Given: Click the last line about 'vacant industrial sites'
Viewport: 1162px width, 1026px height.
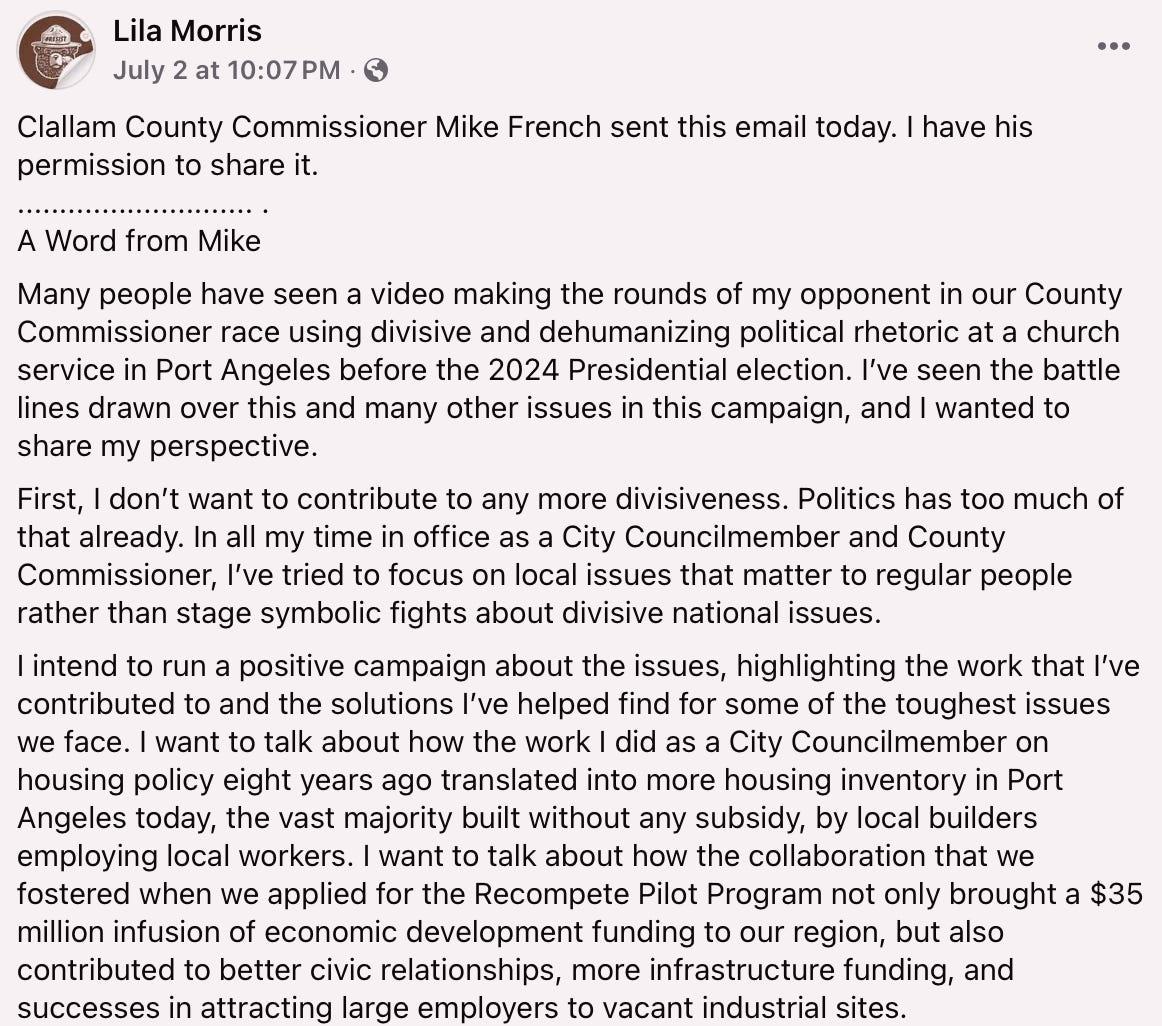Looking at the screenshot, I should (462, 1008).
